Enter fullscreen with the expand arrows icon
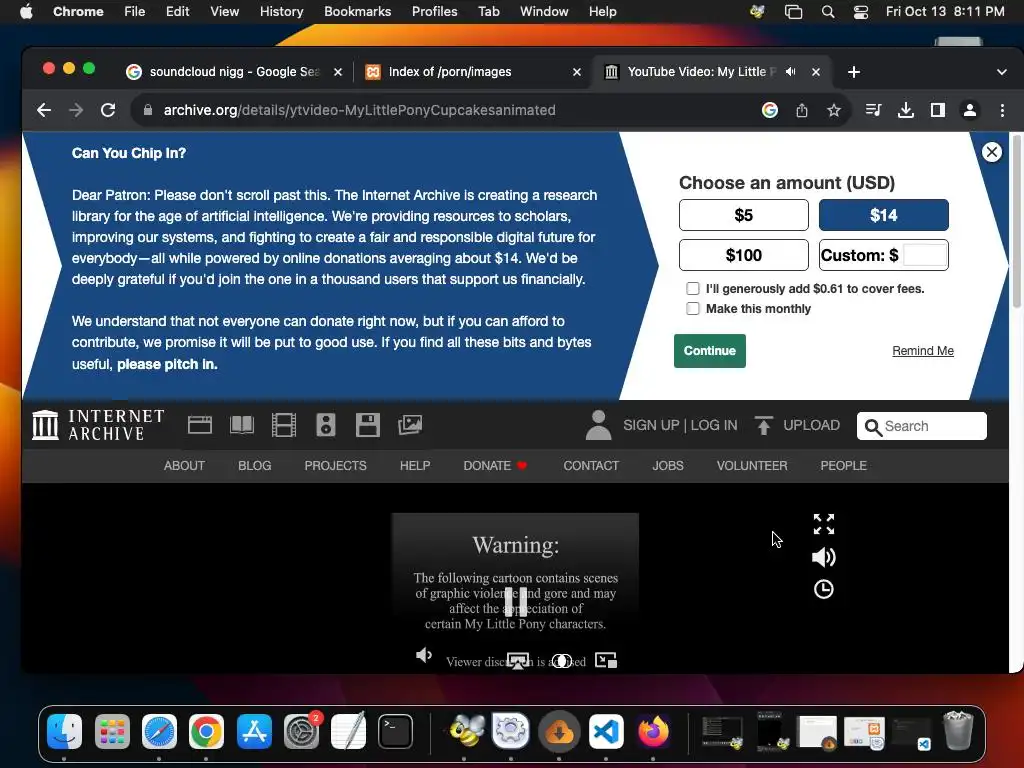1024x768 pixels. click(824, 524)
